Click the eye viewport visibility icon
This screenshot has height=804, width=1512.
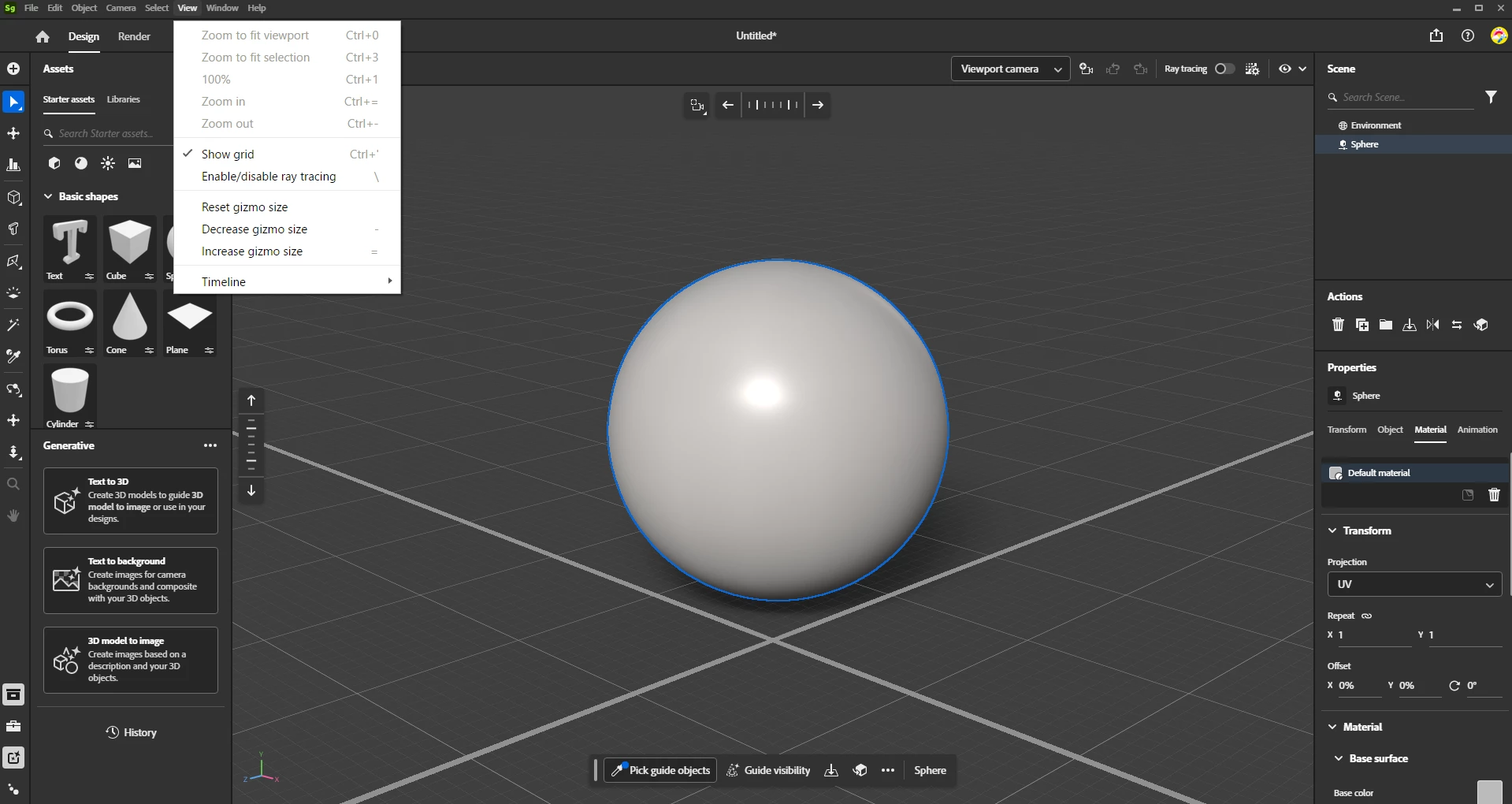1284,69
